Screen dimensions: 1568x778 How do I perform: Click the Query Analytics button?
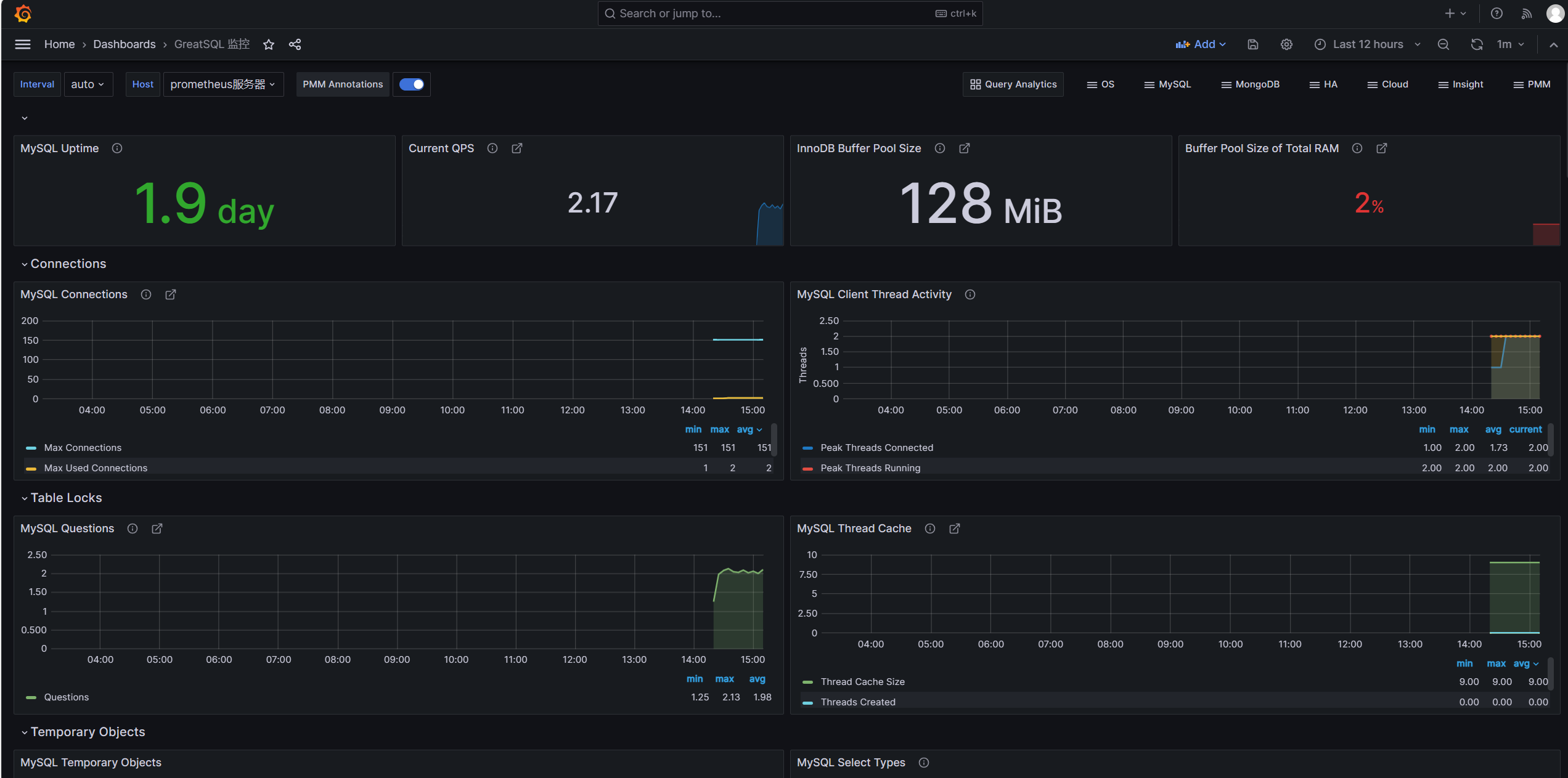tap(1013, 84)
